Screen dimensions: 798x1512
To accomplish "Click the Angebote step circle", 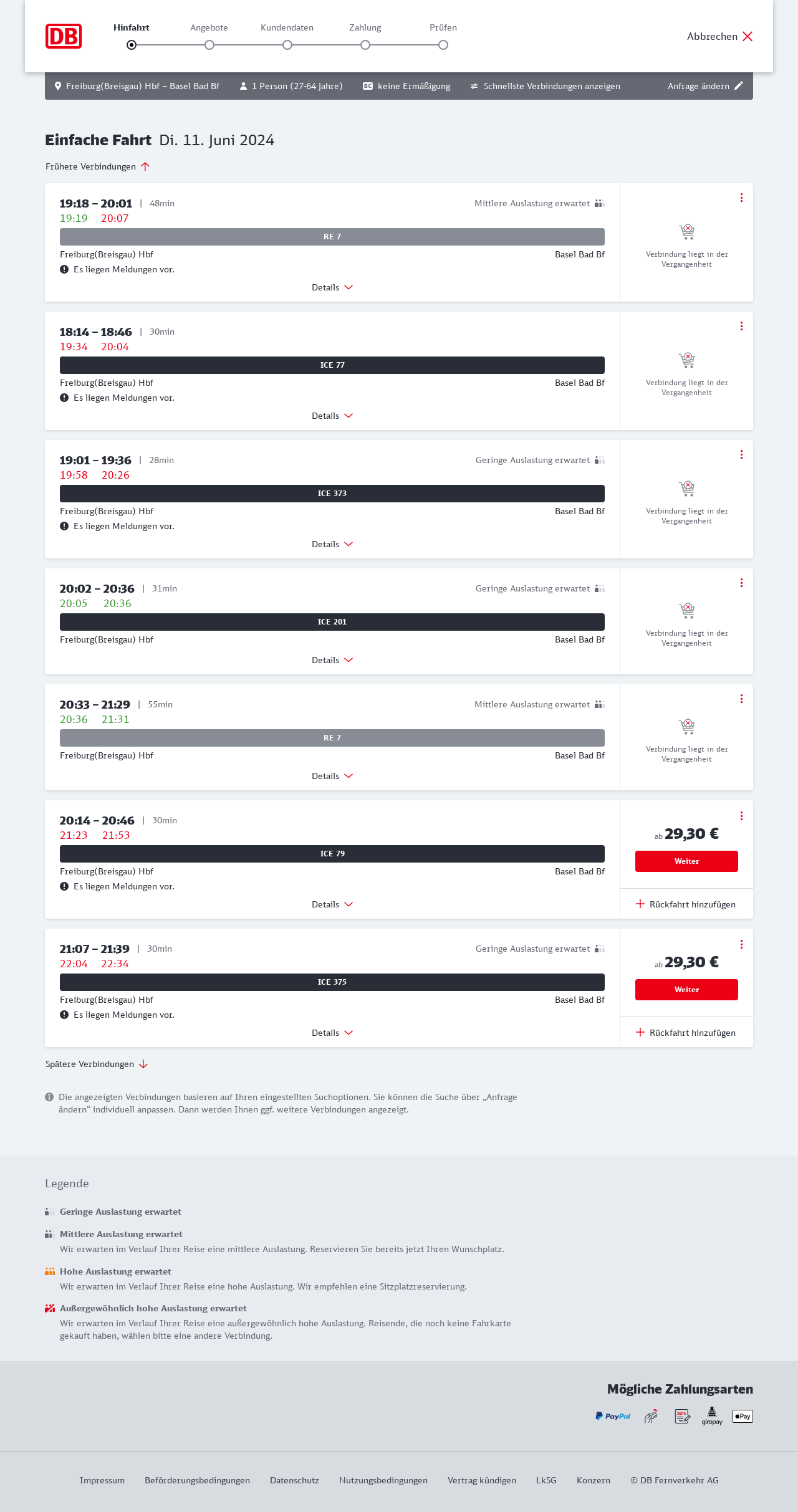I will (209, 45).
